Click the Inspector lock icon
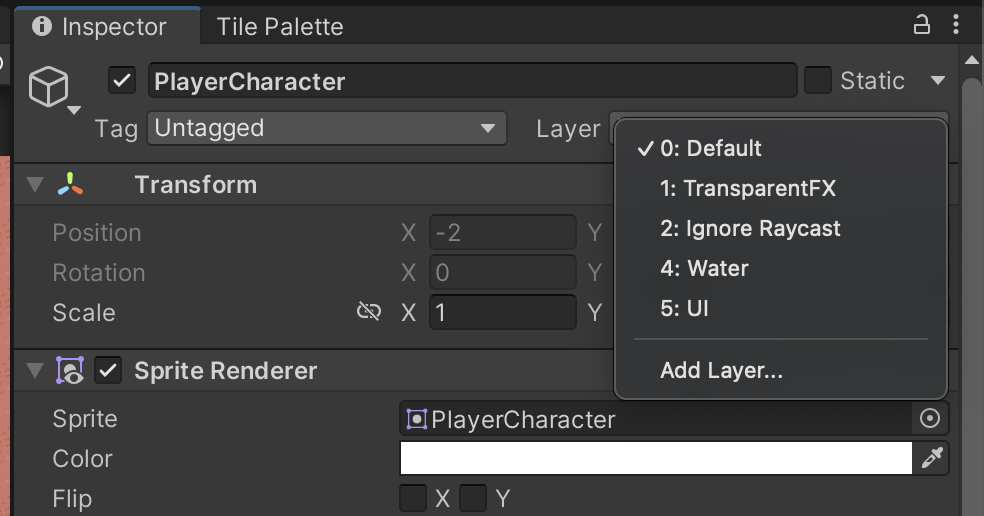984x516 pixels. 922,26
